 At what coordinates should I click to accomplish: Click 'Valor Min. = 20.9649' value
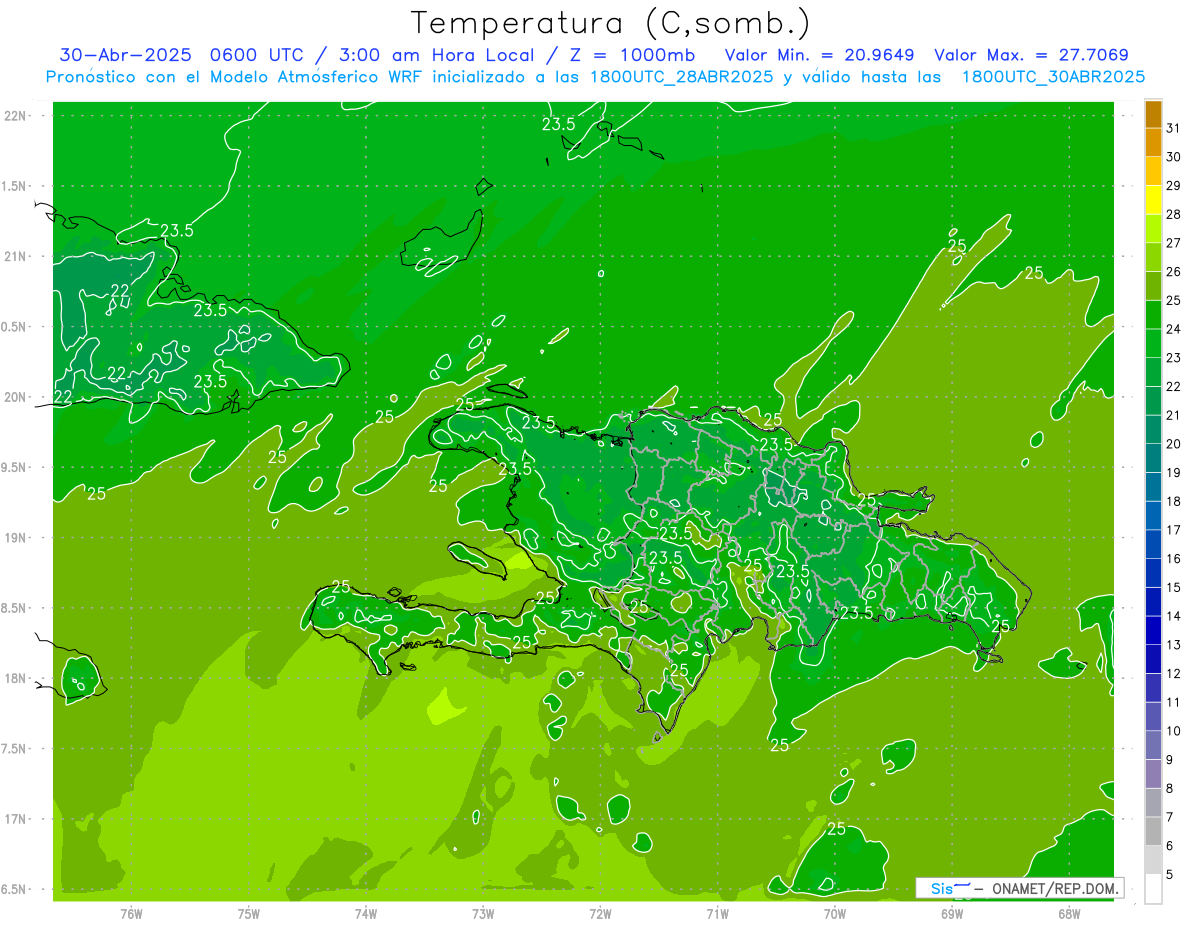pyautogui.click(x=819, y=55)
